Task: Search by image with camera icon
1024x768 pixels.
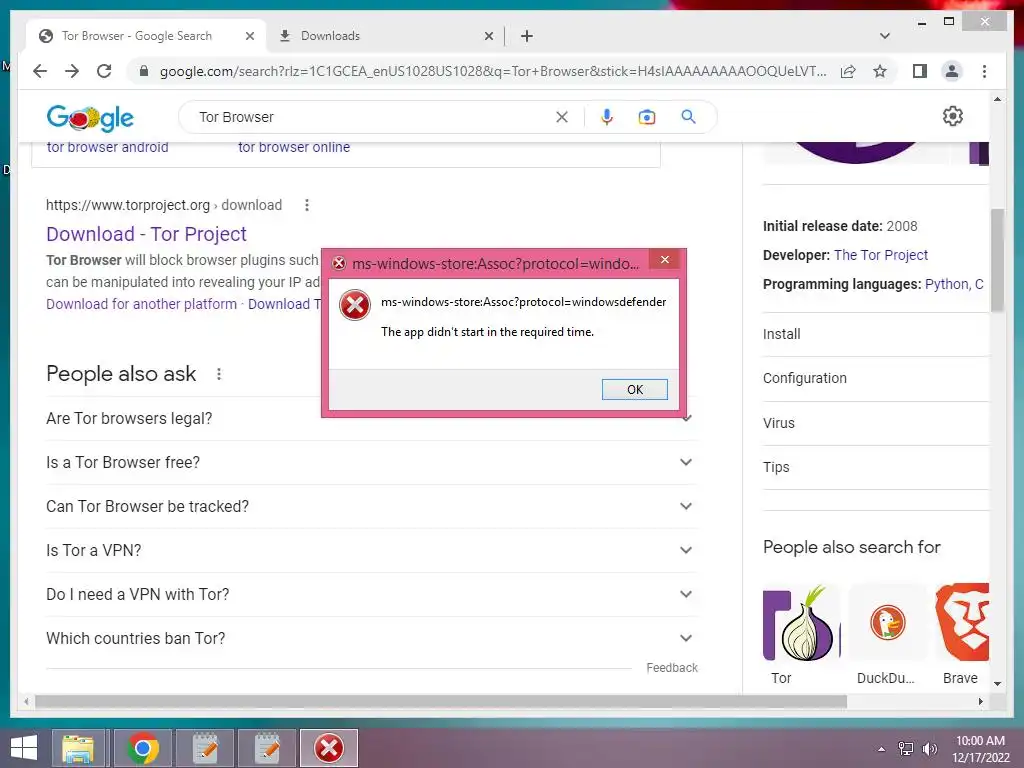Action: 647,117
